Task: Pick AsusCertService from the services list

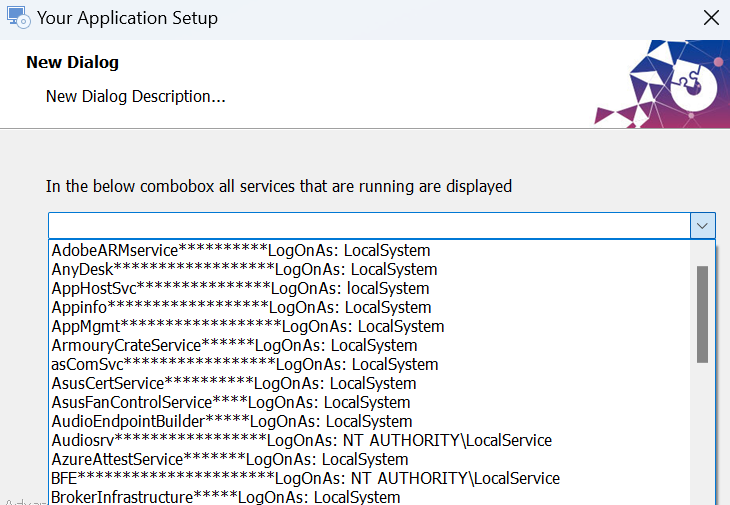Action: (233, 383)
